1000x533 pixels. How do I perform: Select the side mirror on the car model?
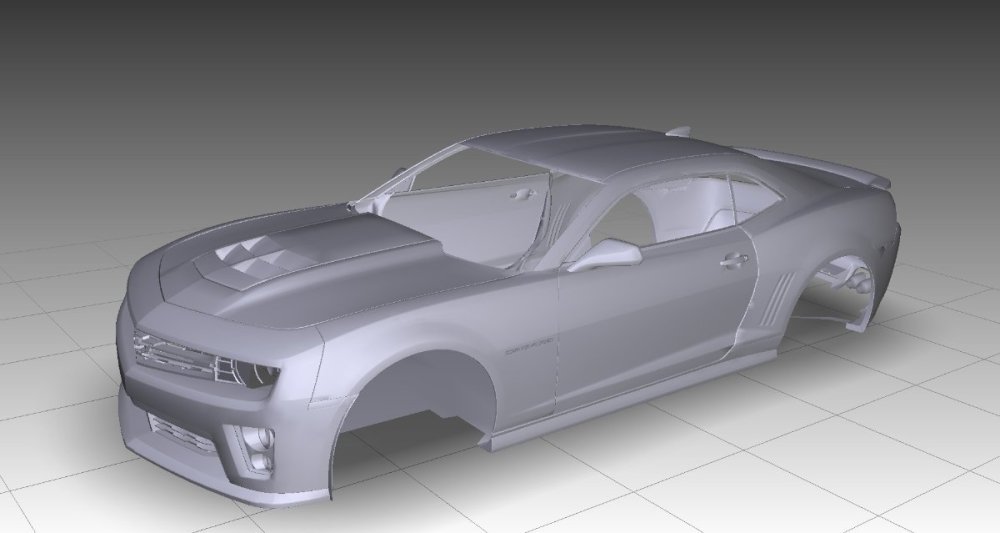(x=605, y=254)
